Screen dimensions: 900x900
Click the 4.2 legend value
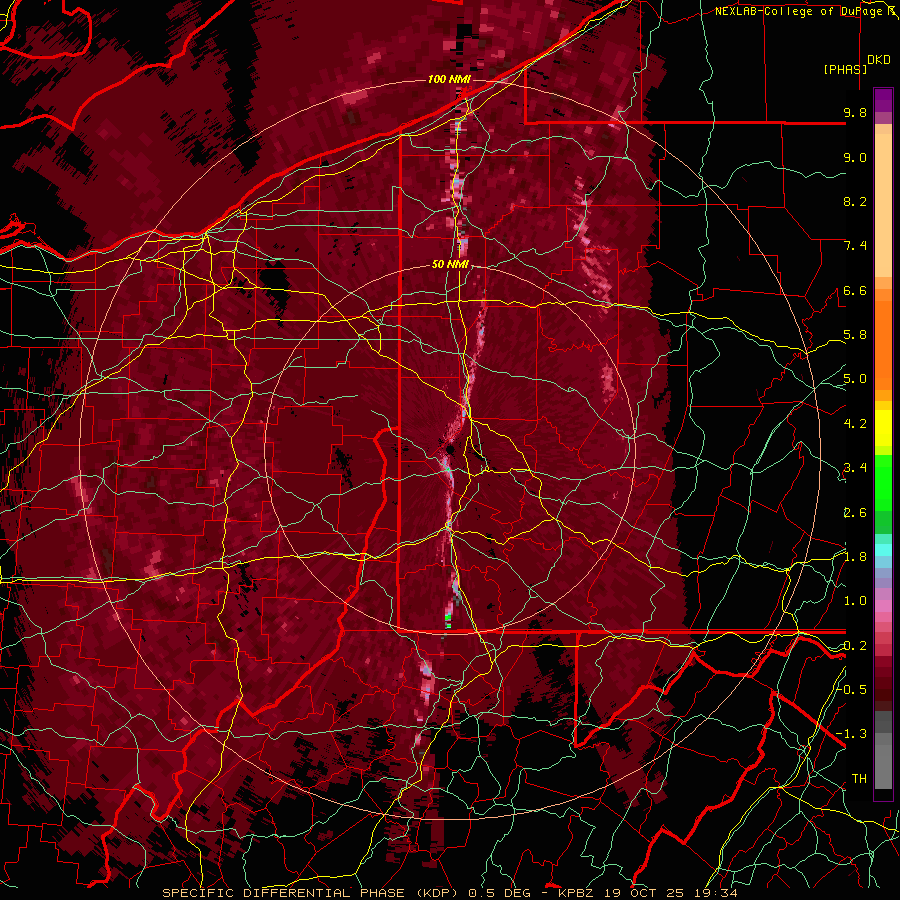pos(855,424)
